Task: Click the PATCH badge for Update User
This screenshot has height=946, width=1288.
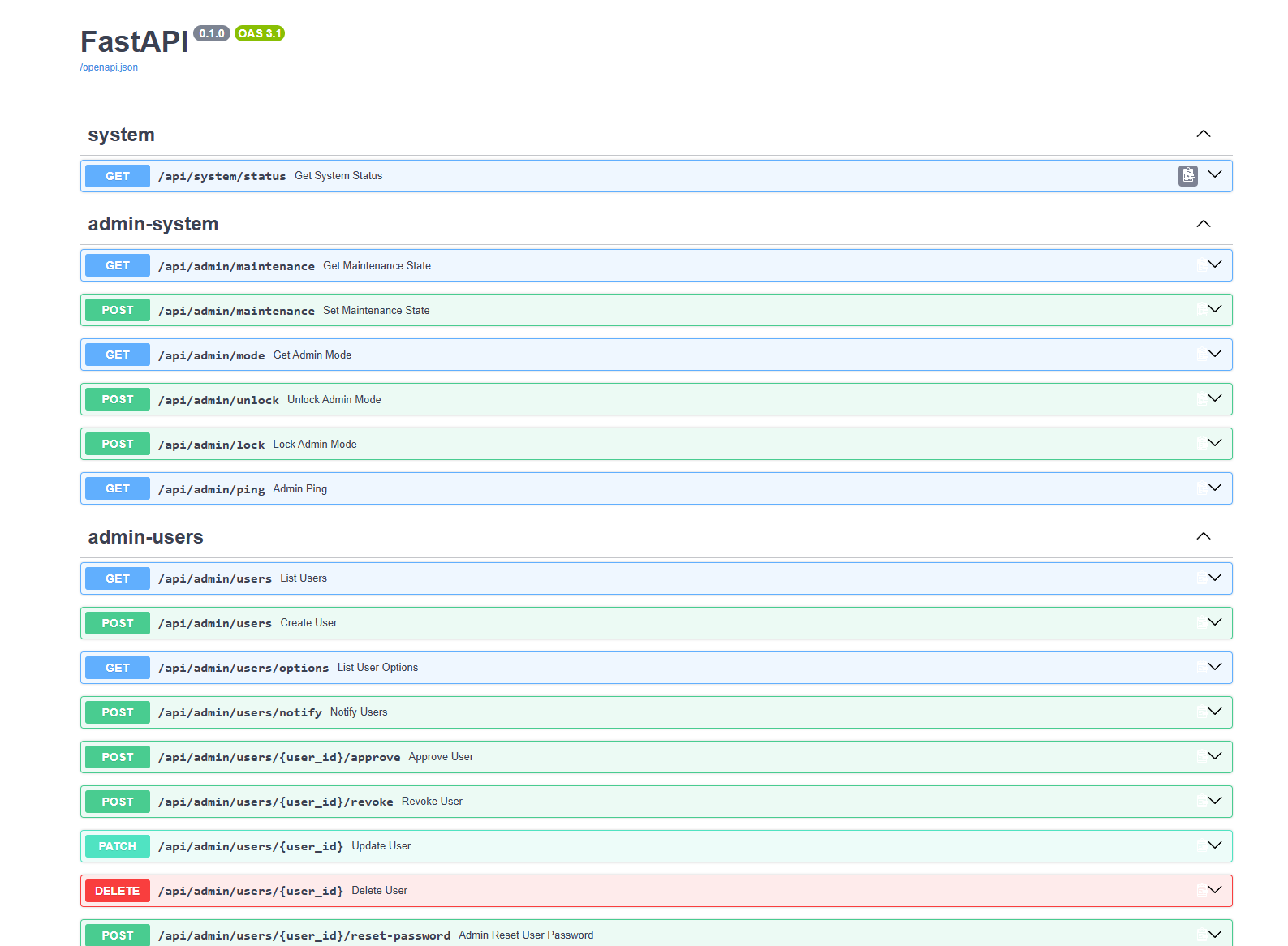Action: tap(118, 846)
